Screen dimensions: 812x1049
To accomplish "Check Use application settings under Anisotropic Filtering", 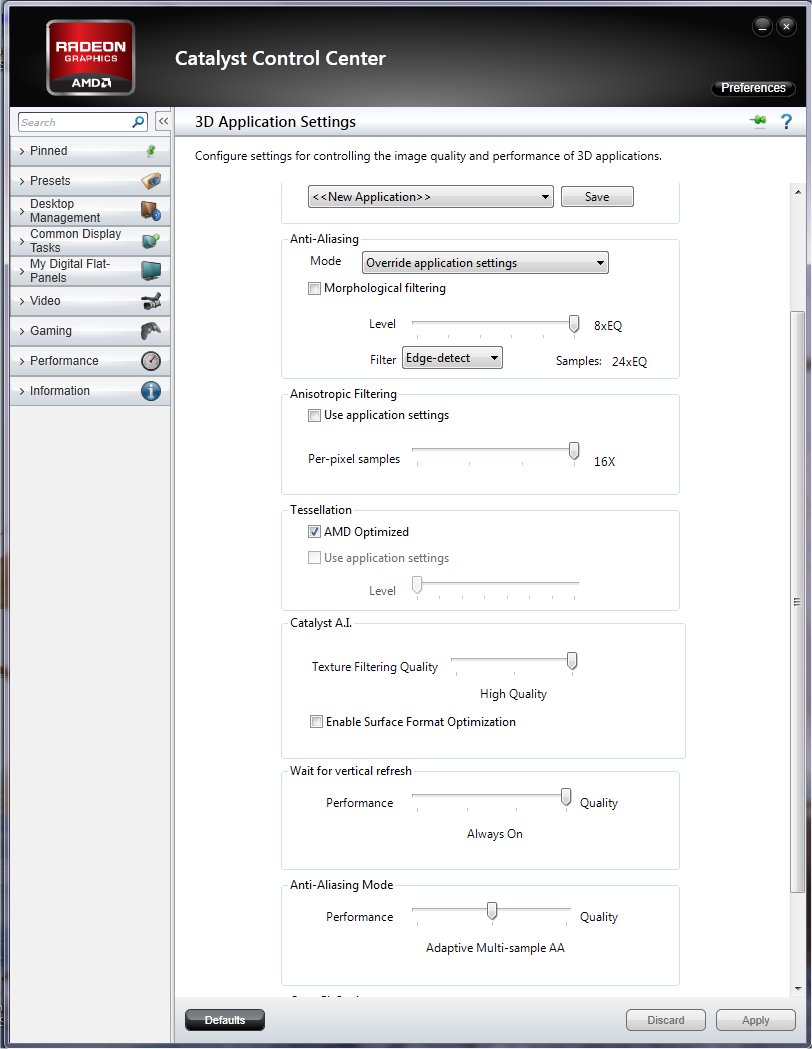I will [314, 415].
